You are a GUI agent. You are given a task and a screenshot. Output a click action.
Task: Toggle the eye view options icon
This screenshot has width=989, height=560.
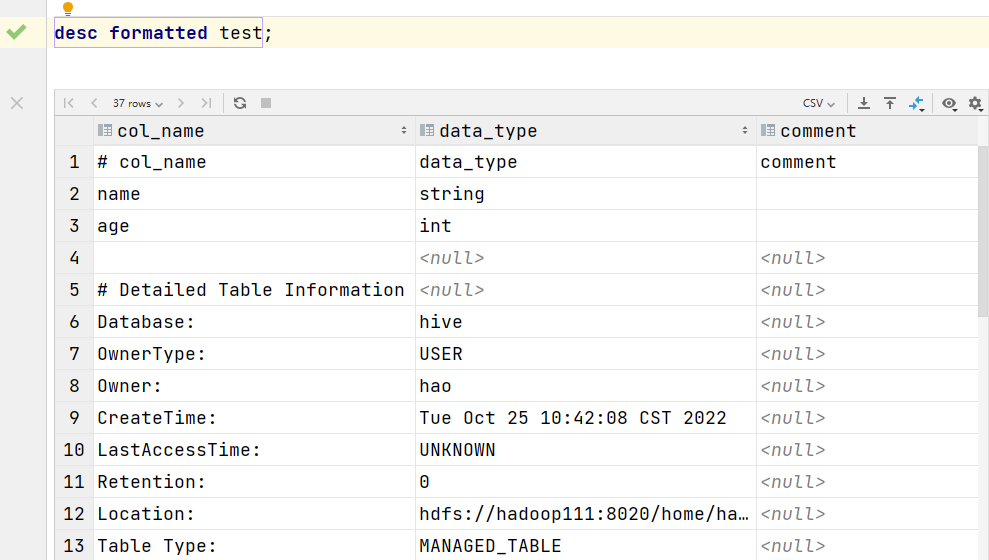(949, 103)
